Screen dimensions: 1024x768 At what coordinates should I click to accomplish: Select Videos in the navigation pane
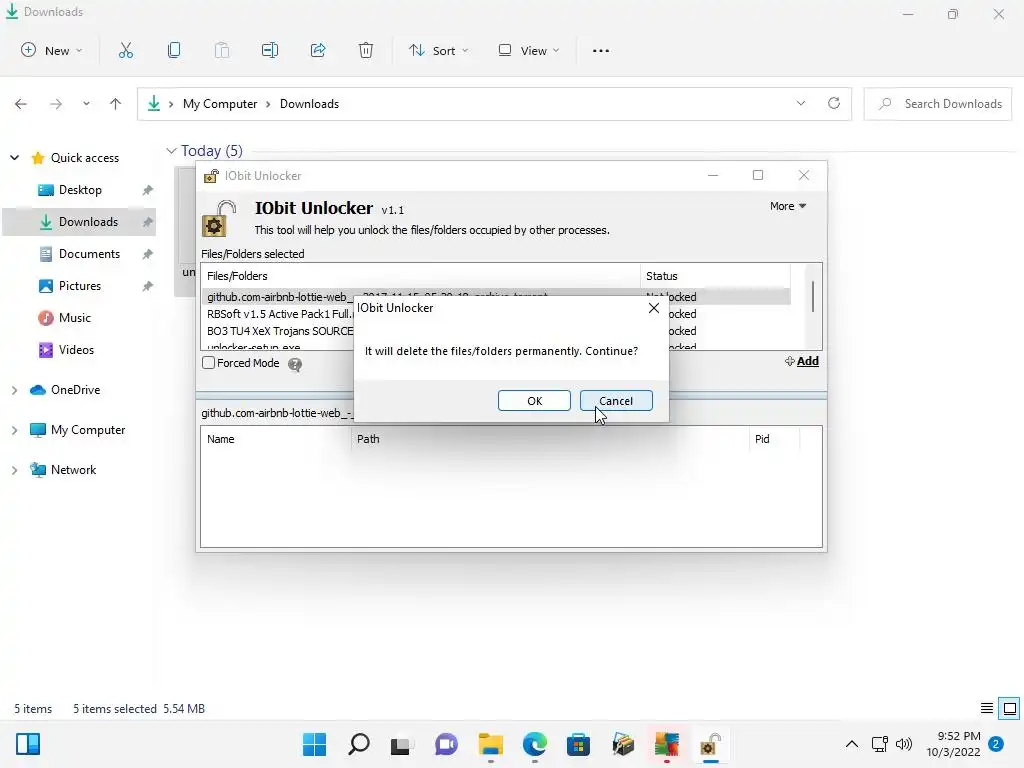(x=80, y=350)
